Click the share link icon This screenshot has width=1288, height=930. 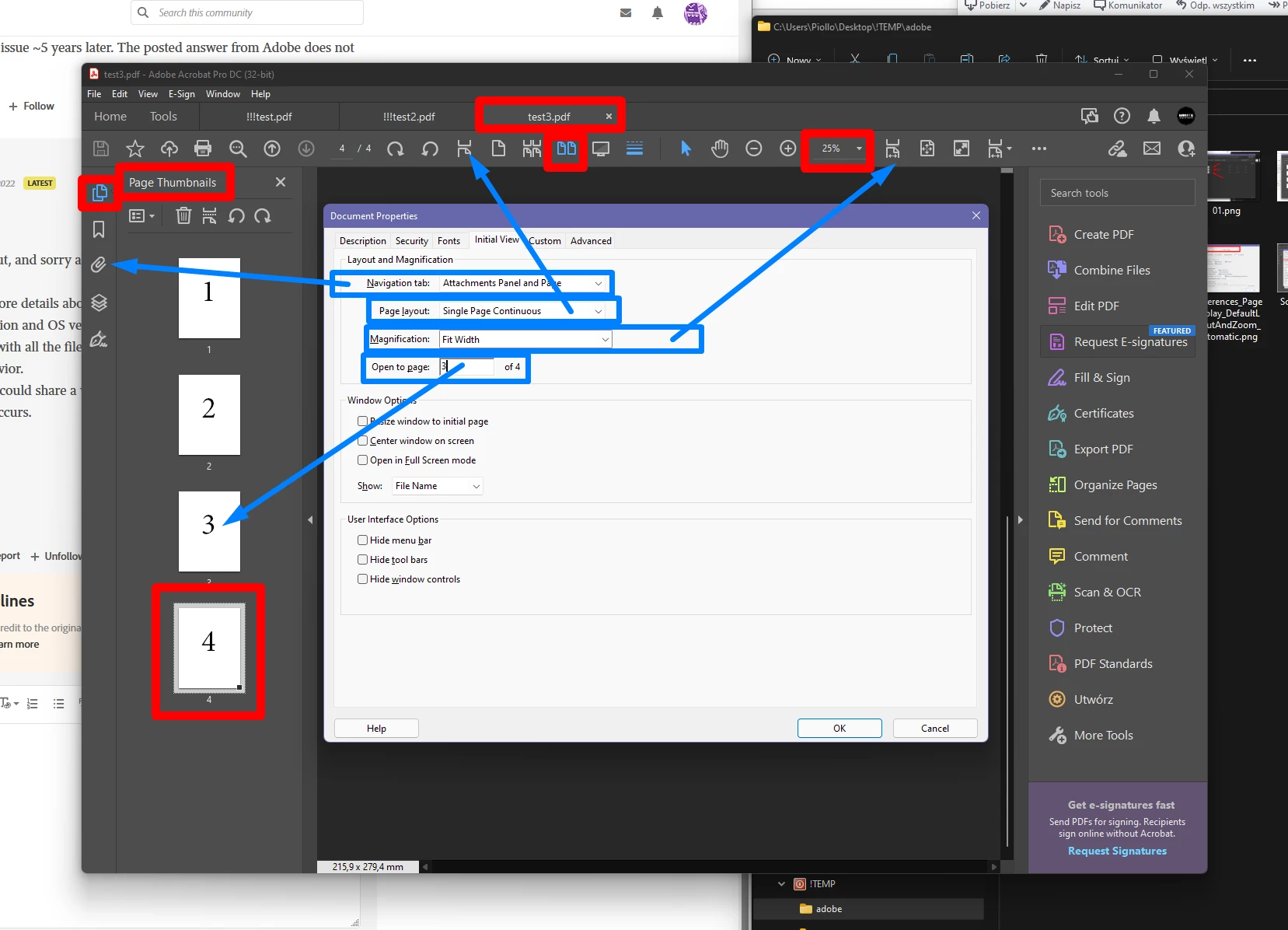(1118, 149)
